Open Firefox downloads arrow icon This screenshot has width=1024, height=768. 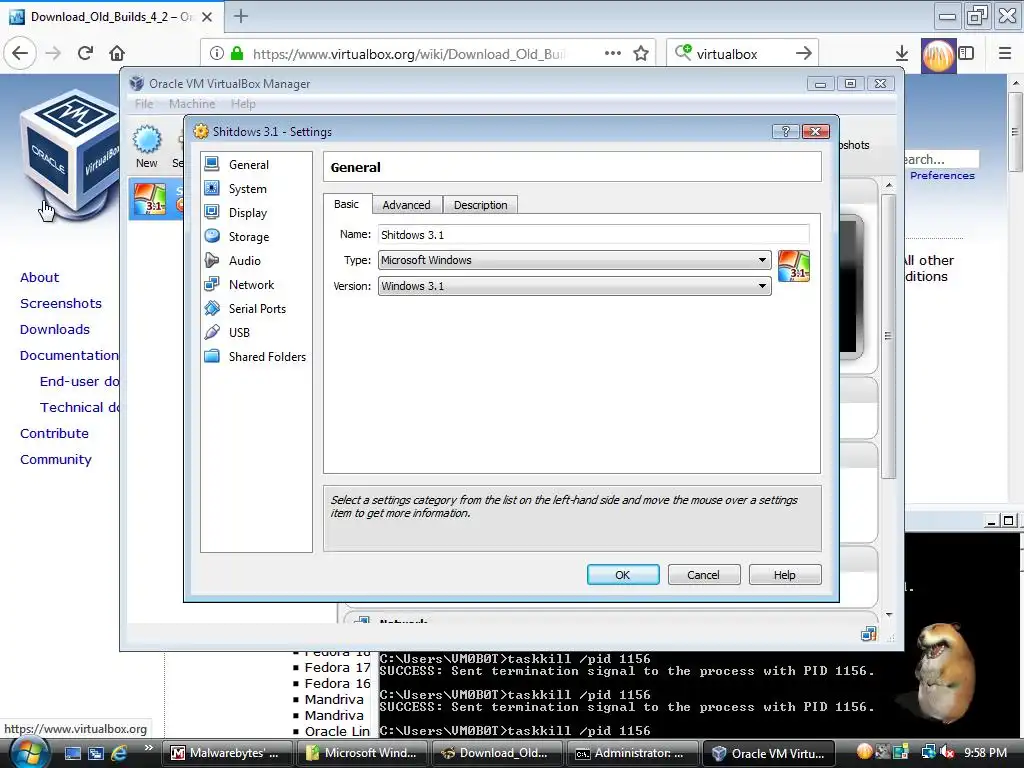[902, 54]
